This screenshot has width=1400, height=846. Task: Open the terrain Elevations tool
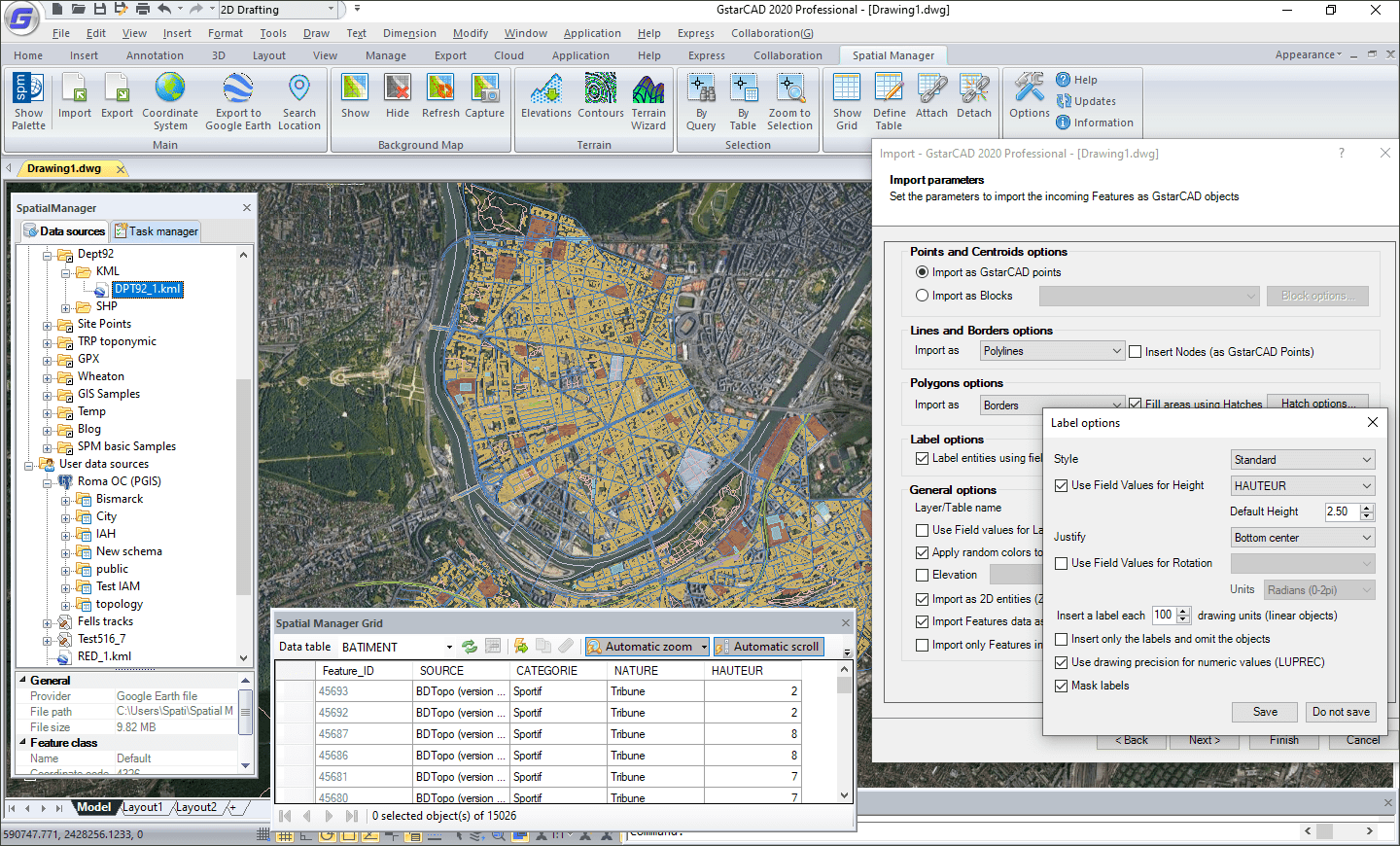pos(546,95)
